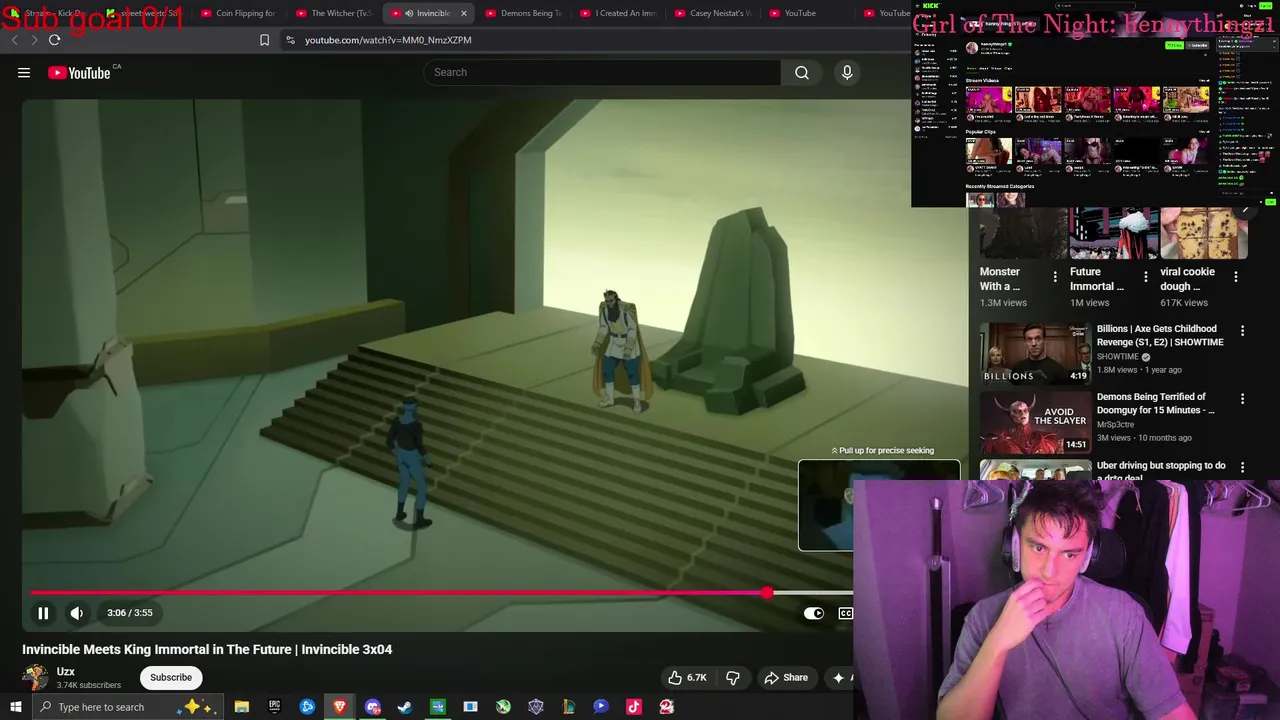This screenshot has width=1280, height=720.
Task: View site information next to the URL
Action: tap(290, 40)
